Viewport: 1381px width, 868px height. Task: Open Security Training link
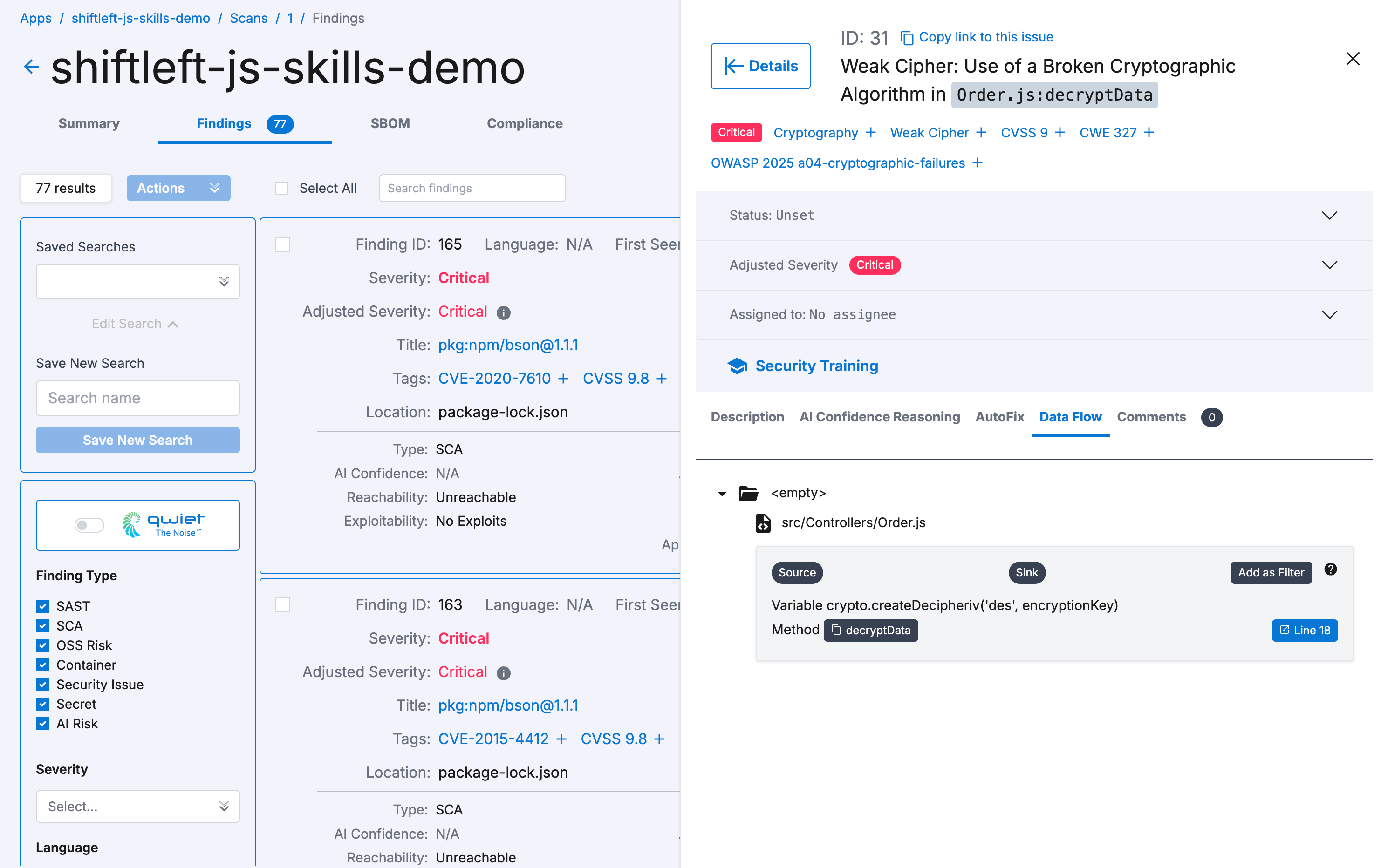click(817, 366)
